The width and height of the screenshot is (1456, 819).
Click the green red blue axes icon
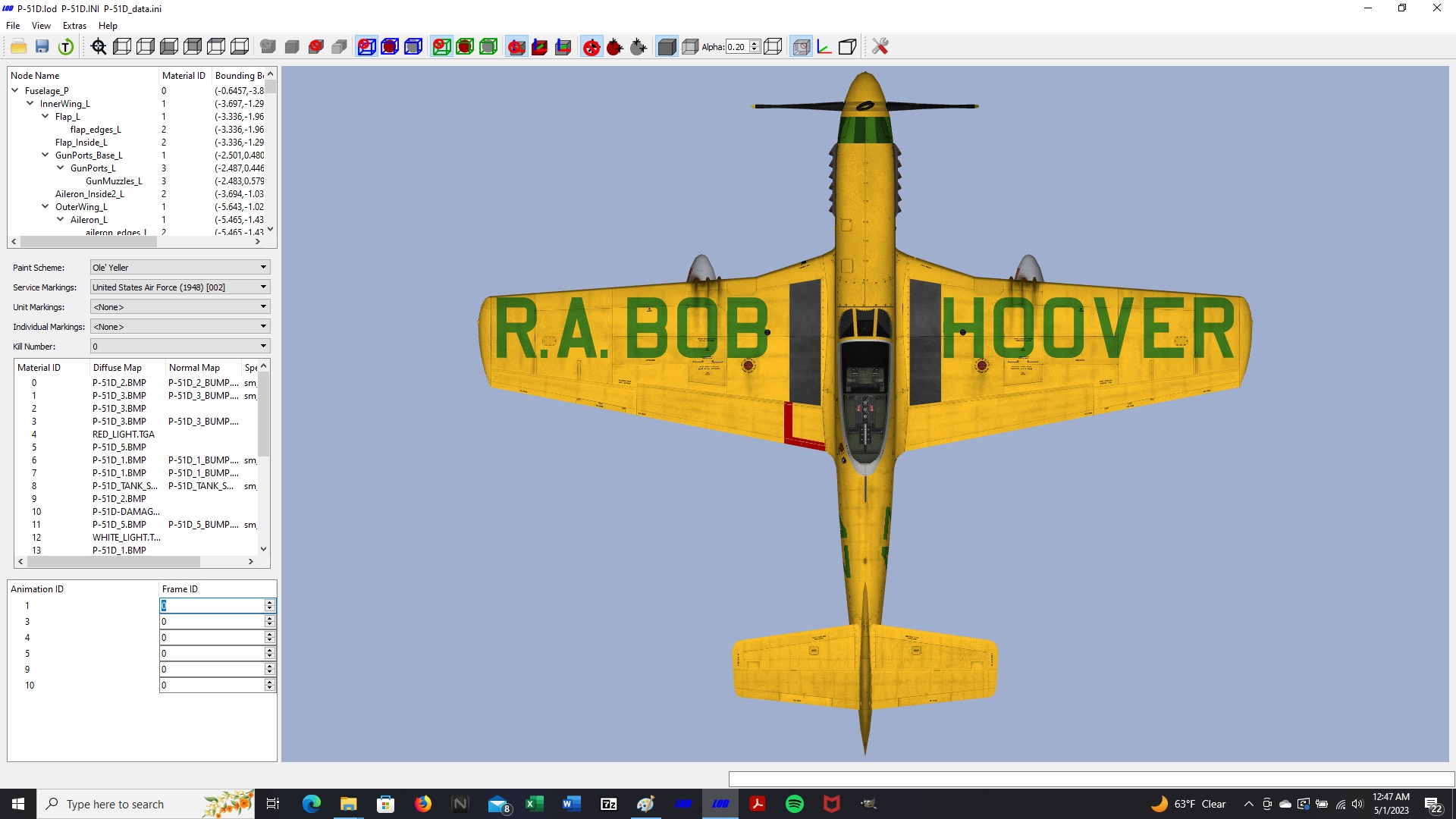(824, 47)
